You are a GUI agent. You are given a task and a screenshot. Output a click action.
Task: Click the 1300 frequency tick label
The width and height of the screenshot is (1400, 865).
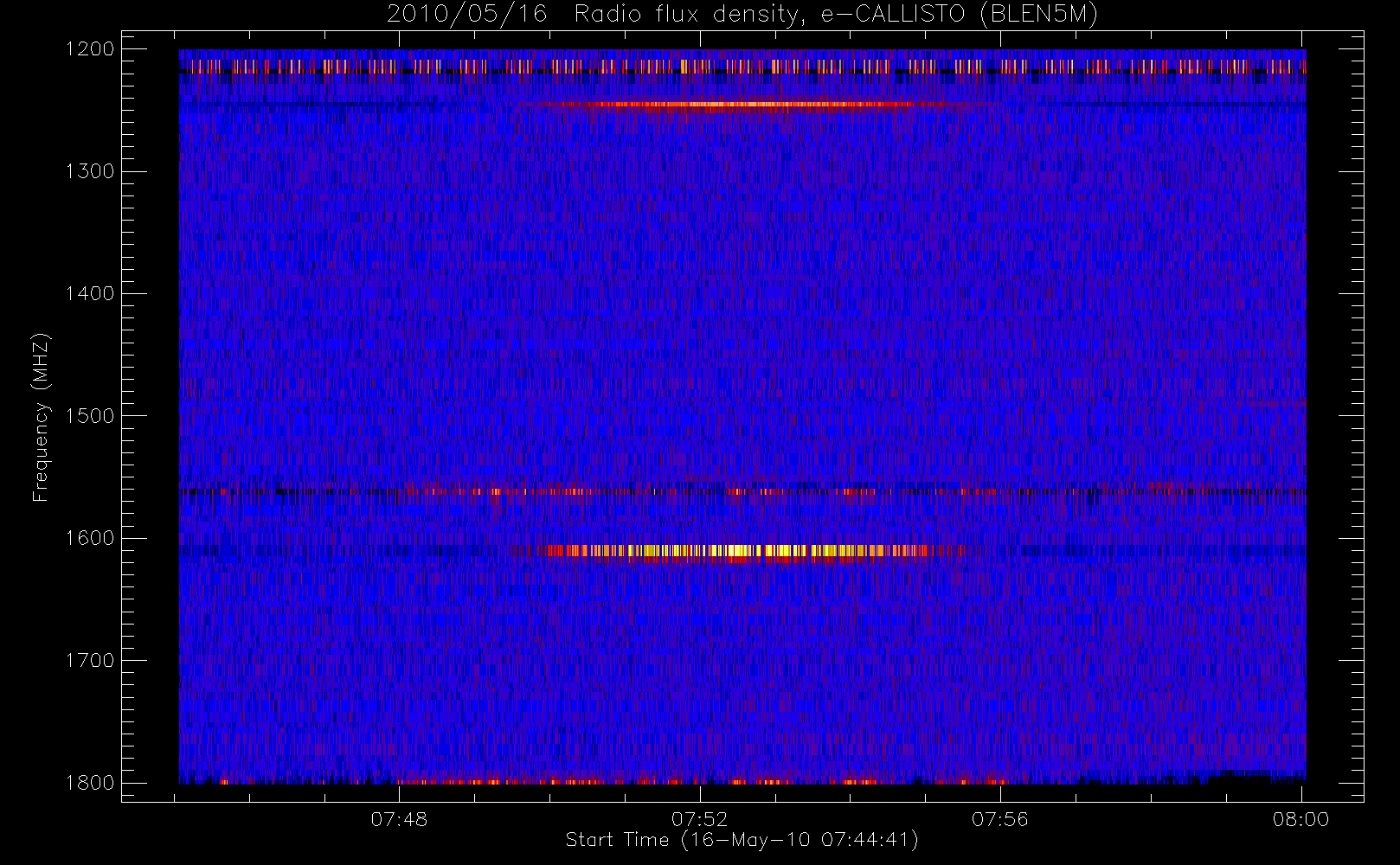pos(90,171)
